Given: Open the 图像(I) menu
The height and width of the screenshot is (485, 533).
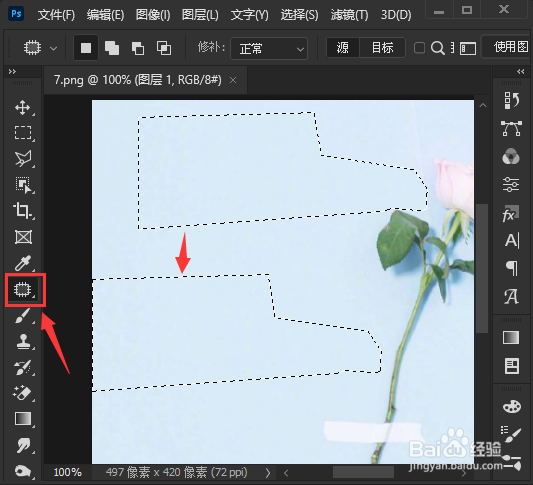Looking at the screenshot, I should point(153,15).
